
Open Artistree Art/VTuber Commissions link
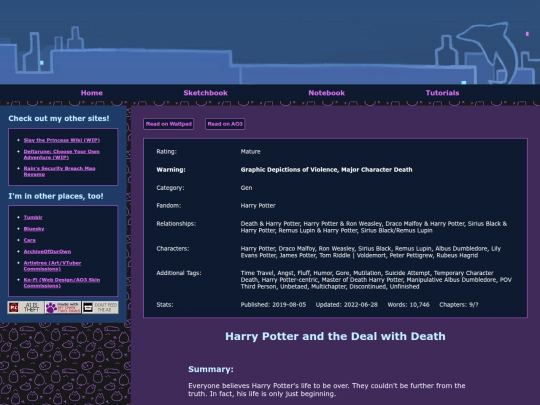pos(52,266)
